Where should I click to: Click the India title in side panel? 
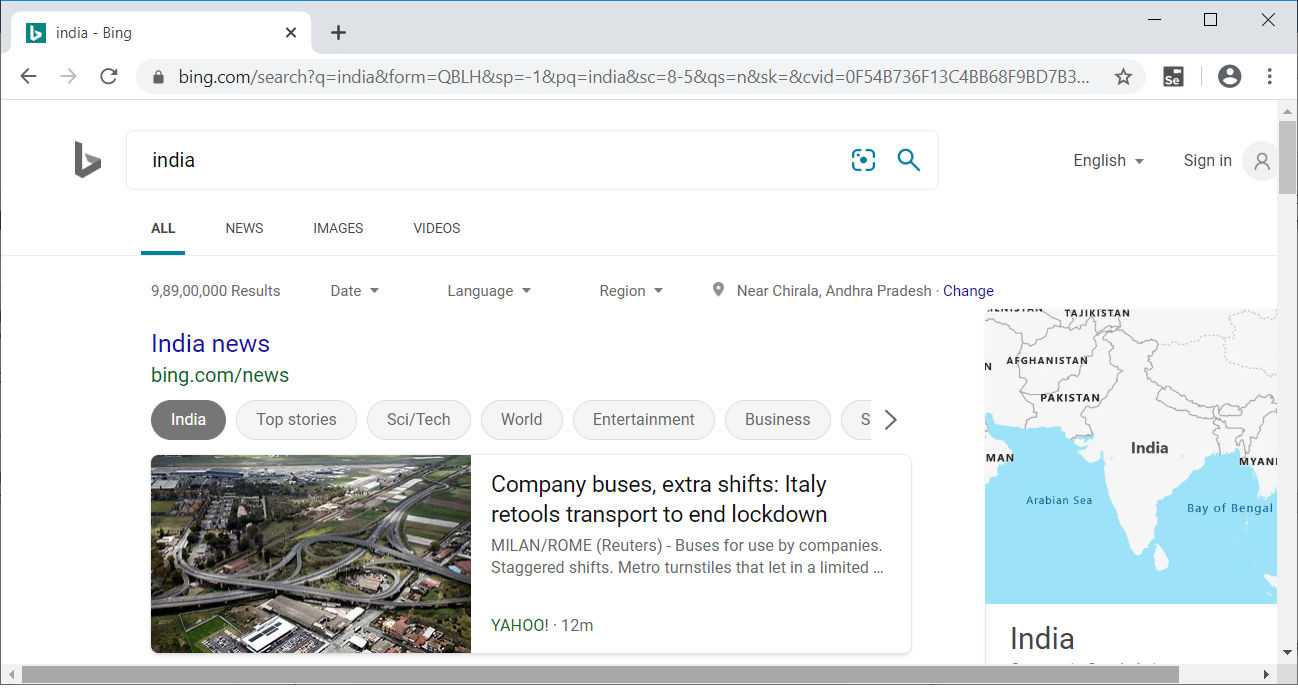[1042, 638]
